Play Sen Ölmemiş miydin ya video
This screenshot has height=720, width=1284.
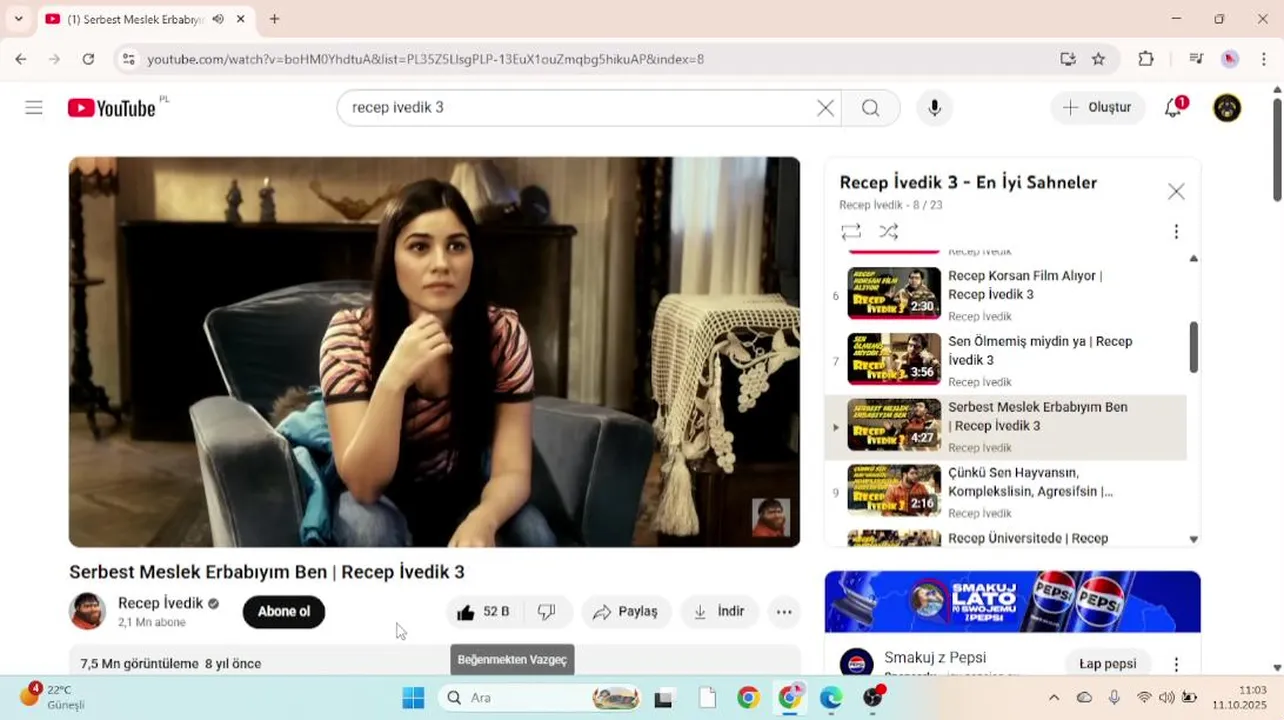1006,360
